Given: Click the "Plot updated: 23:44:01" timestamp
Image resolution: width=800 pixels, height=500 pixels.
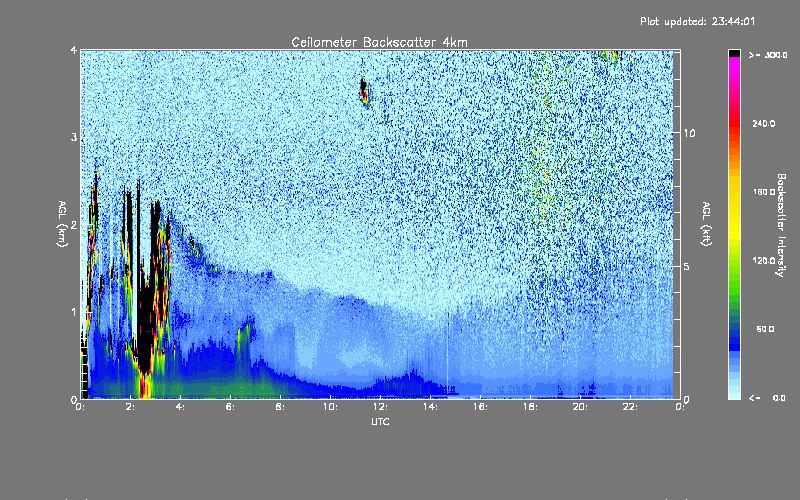Looking at the screenshot, I should pyautogui.click(x=697, y=21).
